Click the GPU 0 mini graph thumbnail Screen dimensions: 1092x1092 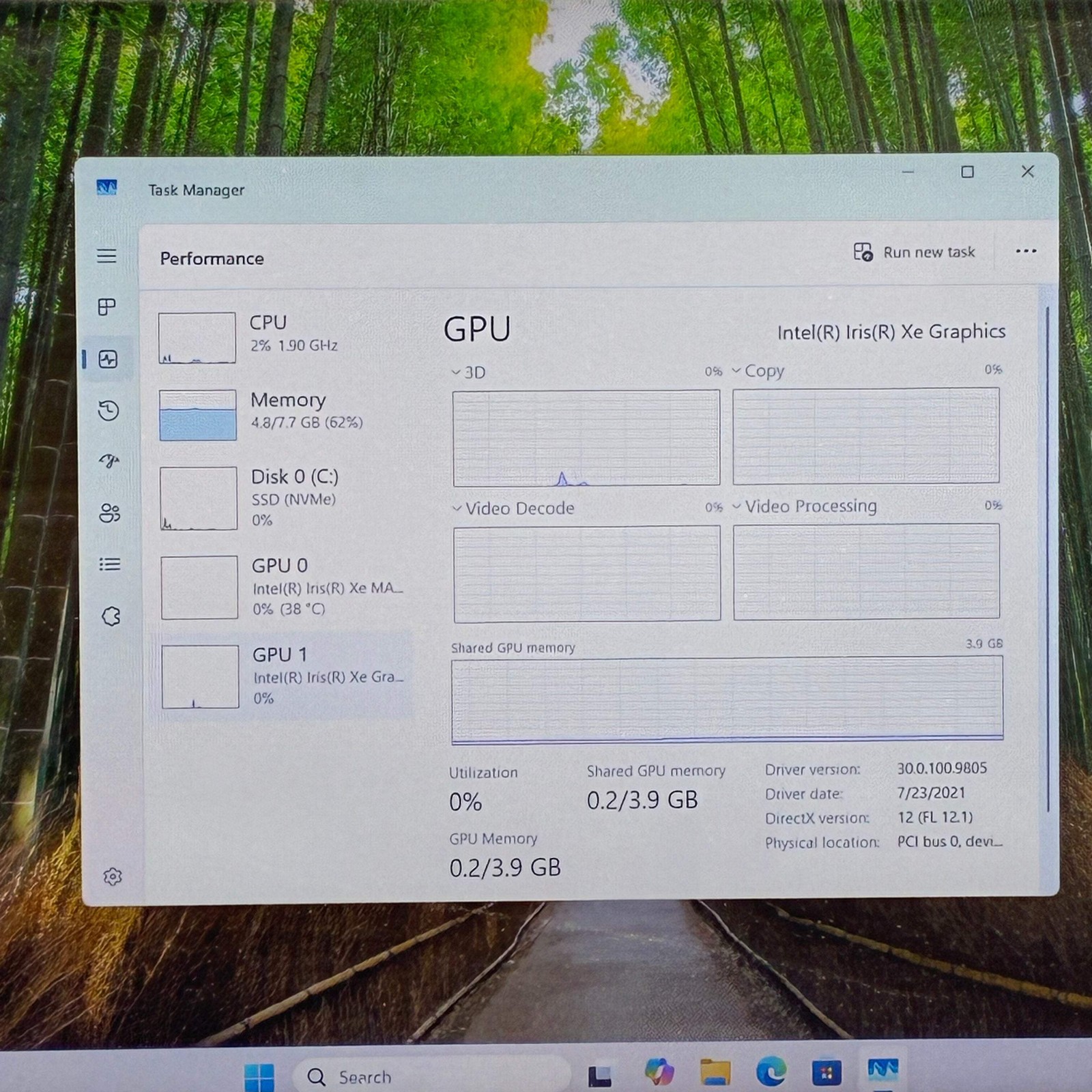click(x=199, y=588)
